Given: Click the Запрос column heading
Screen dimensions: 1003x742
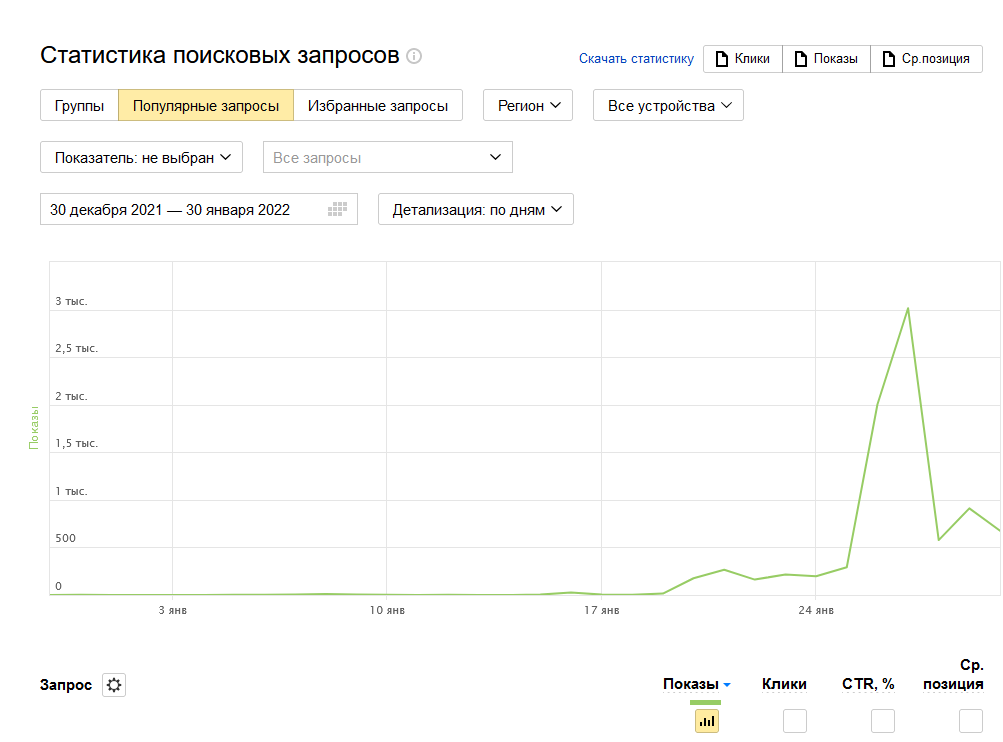Looking at the screenshot, I should coord(66,685).
